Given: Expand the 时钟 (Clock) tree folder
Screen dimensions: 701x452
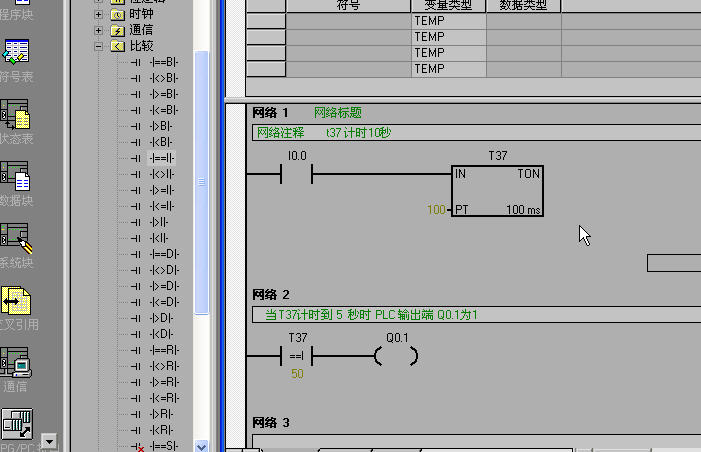Looking at the screenshot, I should point(98,14).
